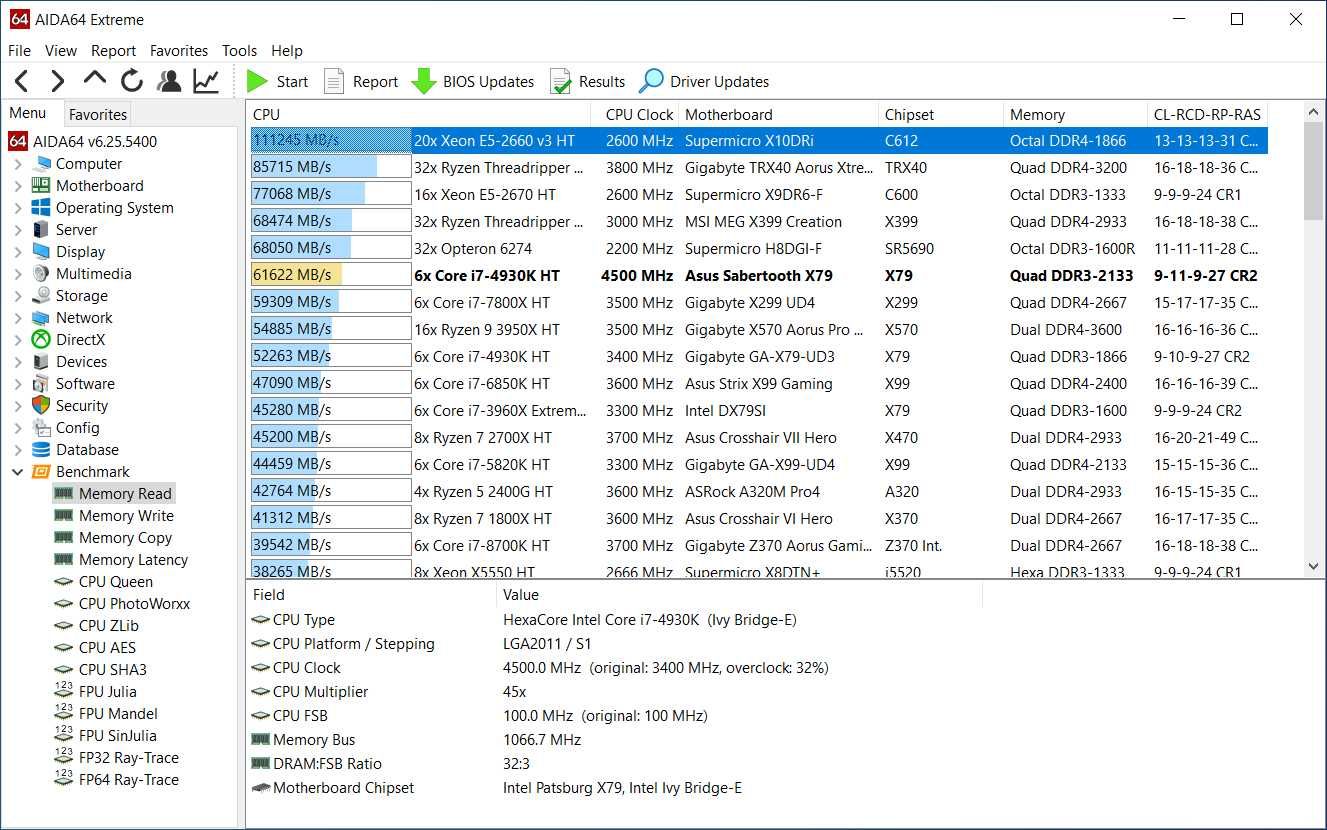Screen dimensions: 1327x830
Task: Sort by Memory column header
Action: (x=1075, y=114)
